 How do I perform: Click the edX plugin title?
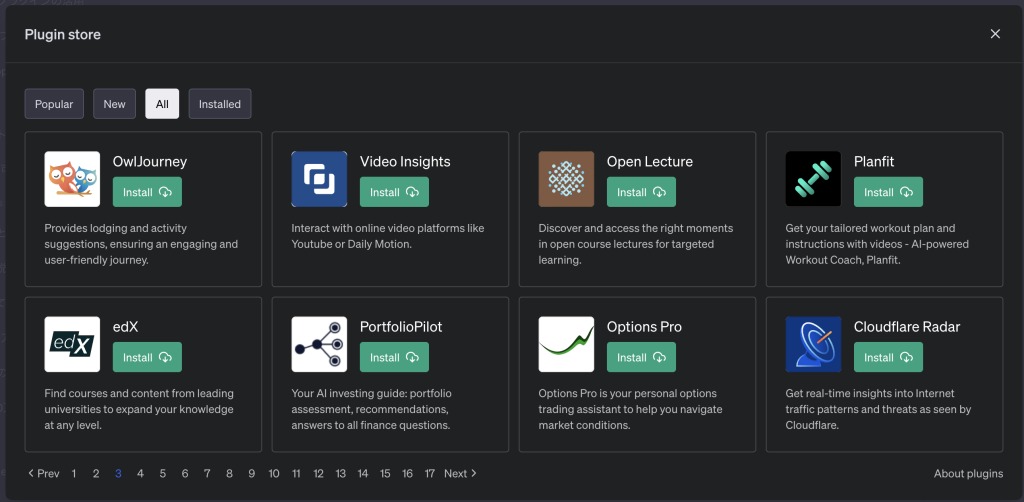(x=125, y=326)
